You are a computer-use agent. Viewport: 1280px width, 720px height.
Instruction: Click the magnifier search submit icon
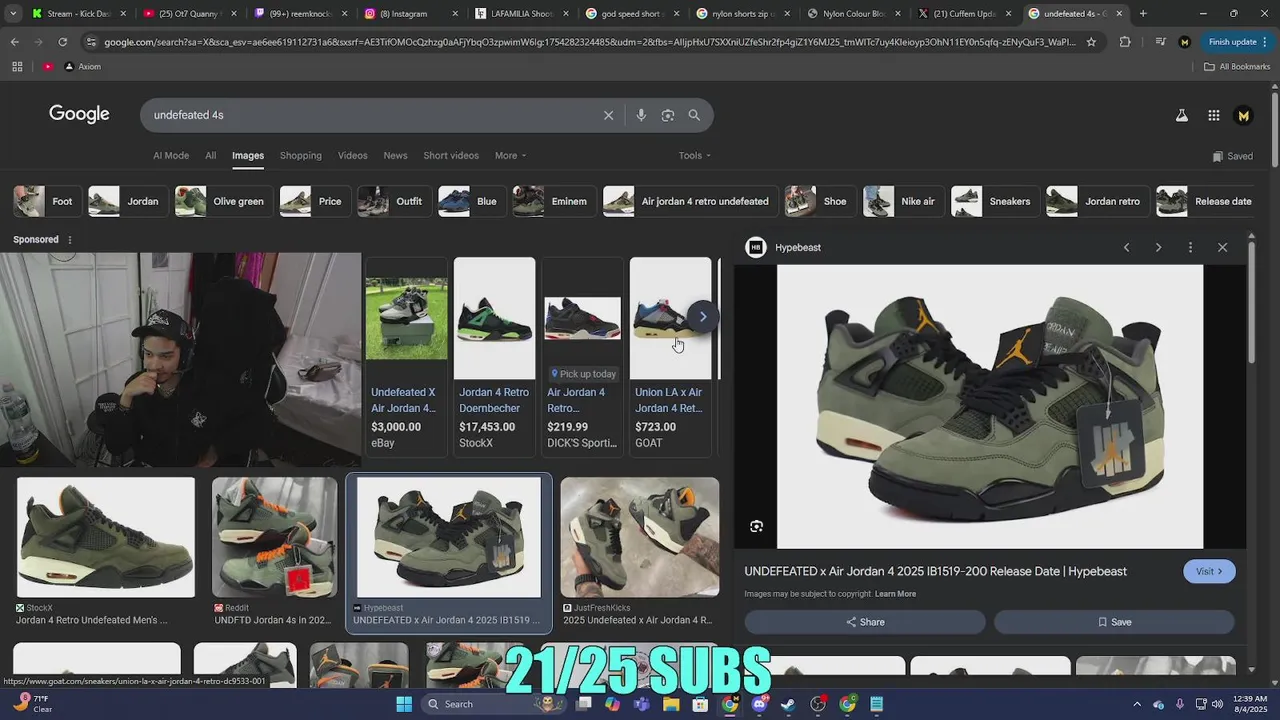tap(694, 115)
